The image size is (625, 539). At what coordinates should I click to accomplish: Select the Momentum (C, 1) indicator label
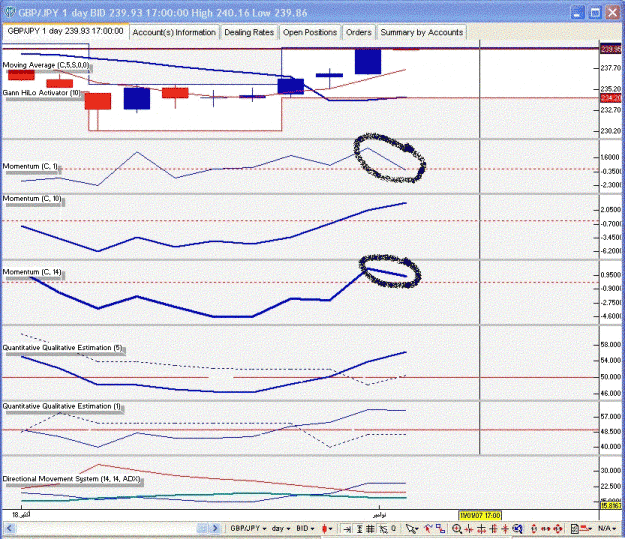pyautogui.click(x=30, y=166)
